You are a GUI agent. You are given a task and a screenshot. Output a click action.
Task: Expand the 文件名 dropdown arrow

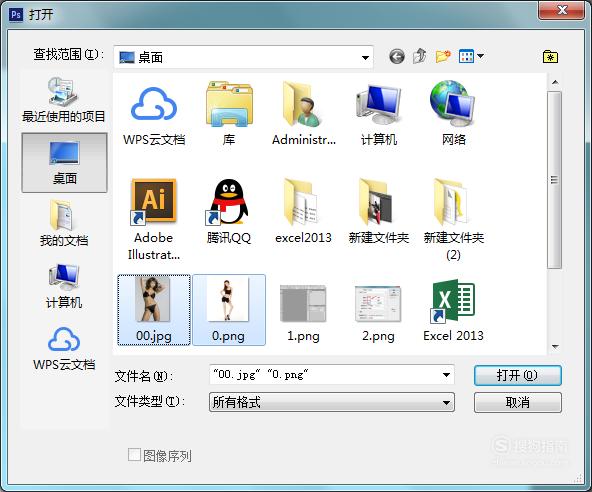pos(446,375)
